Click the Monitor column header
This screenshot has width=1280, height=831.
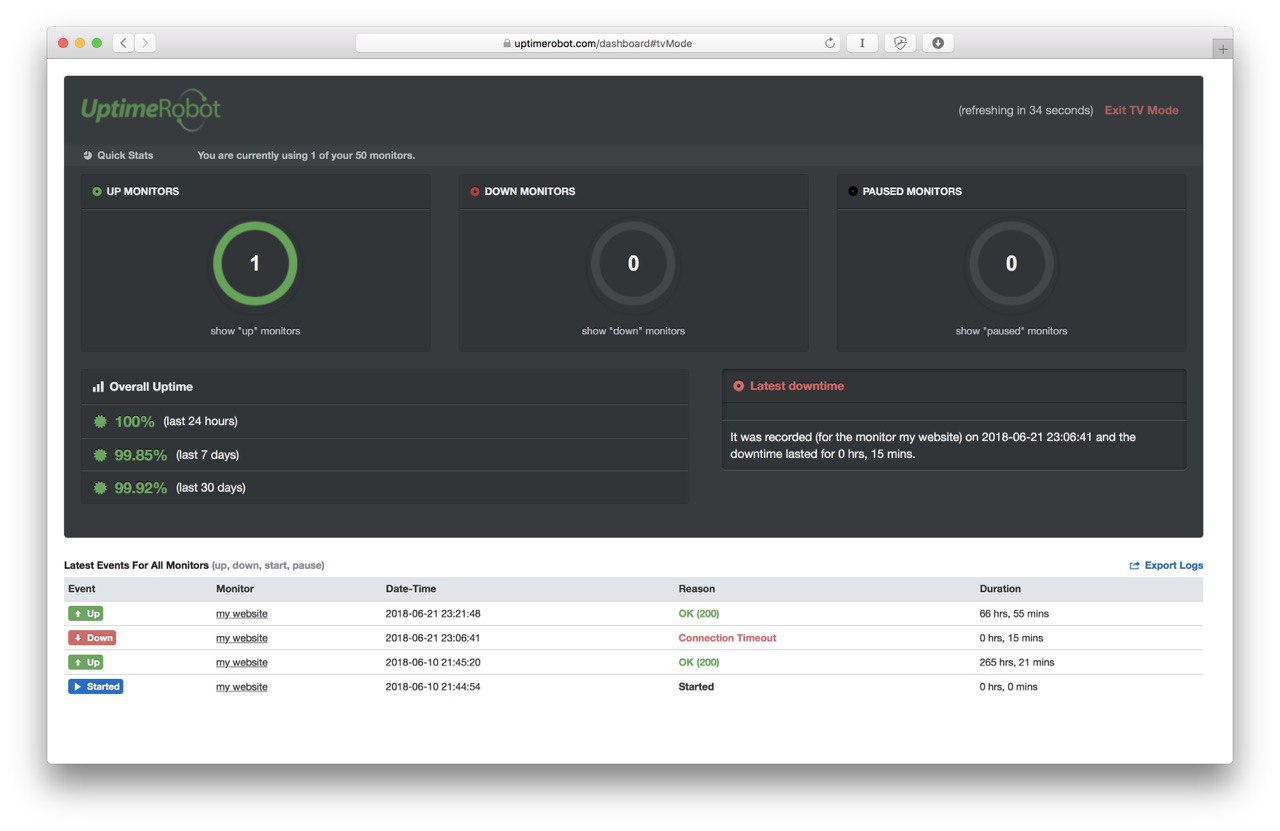[x=235, y=589]
